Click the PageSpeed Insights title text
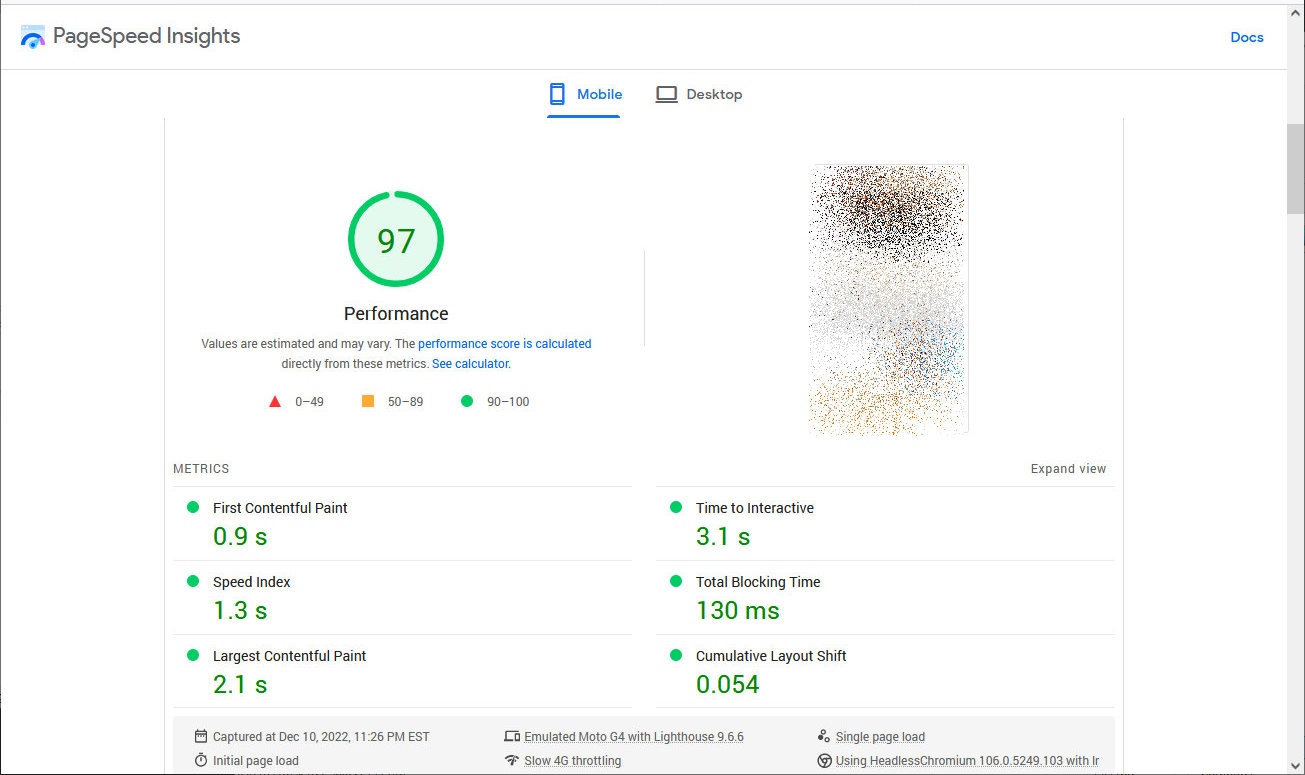The image size is (1305, 775). pyautogui.click(x=146, y=36)
